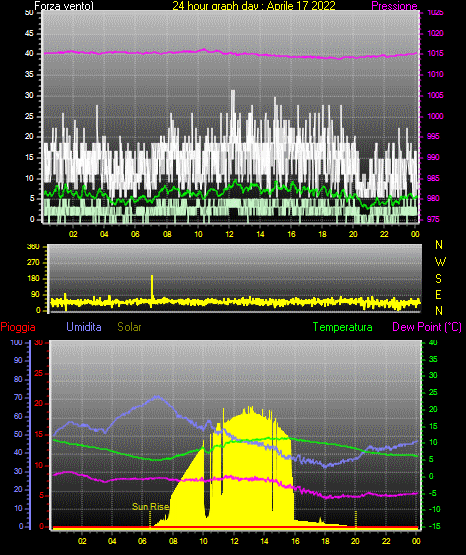This screenshot has height=555, width=466.
Task: Click the 'E' wind direction letter
Action: 439,294
